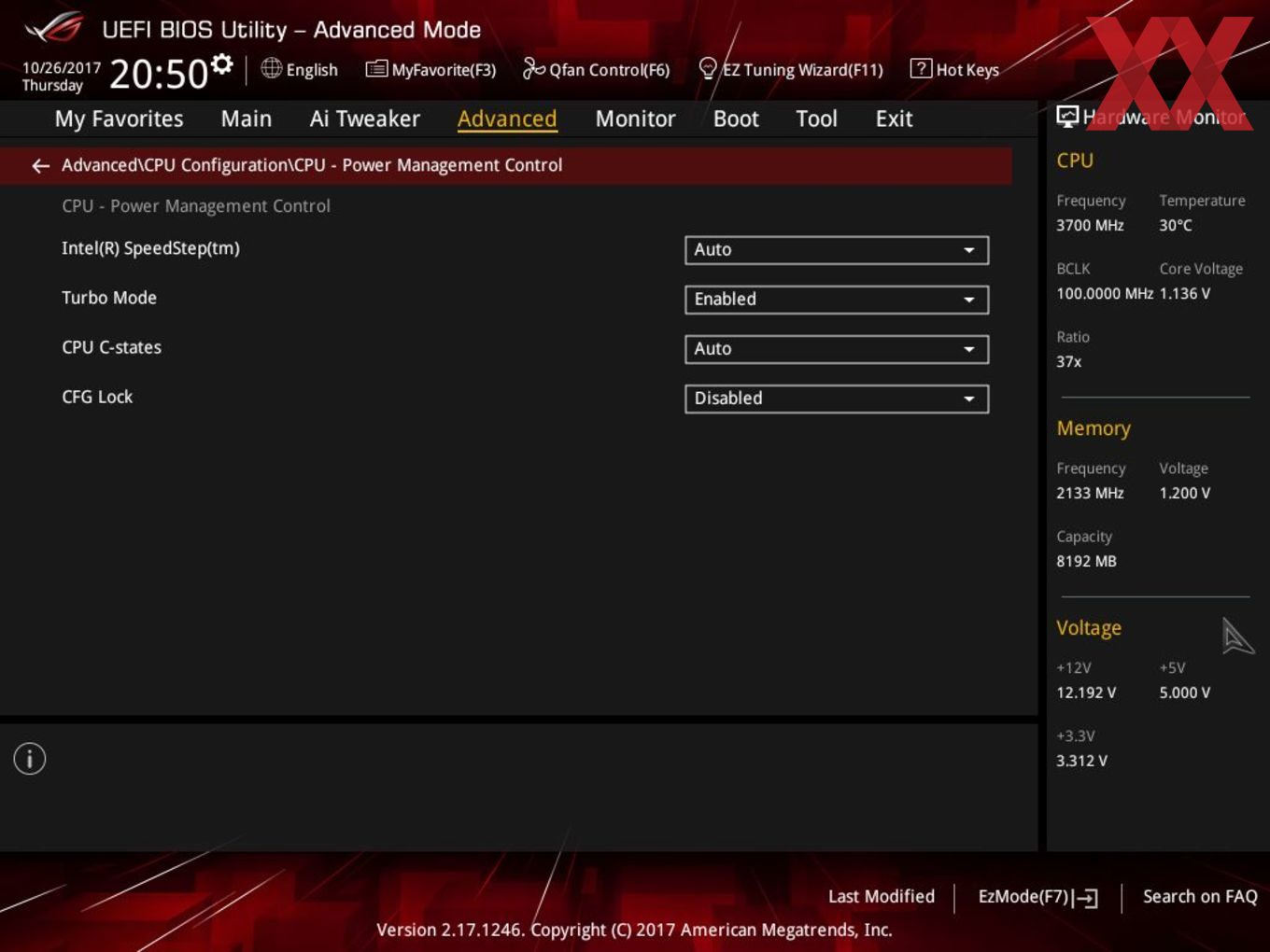Select the CFG Lock setting label
This screenshot has height=952, width=1270.
click(97, 397)
